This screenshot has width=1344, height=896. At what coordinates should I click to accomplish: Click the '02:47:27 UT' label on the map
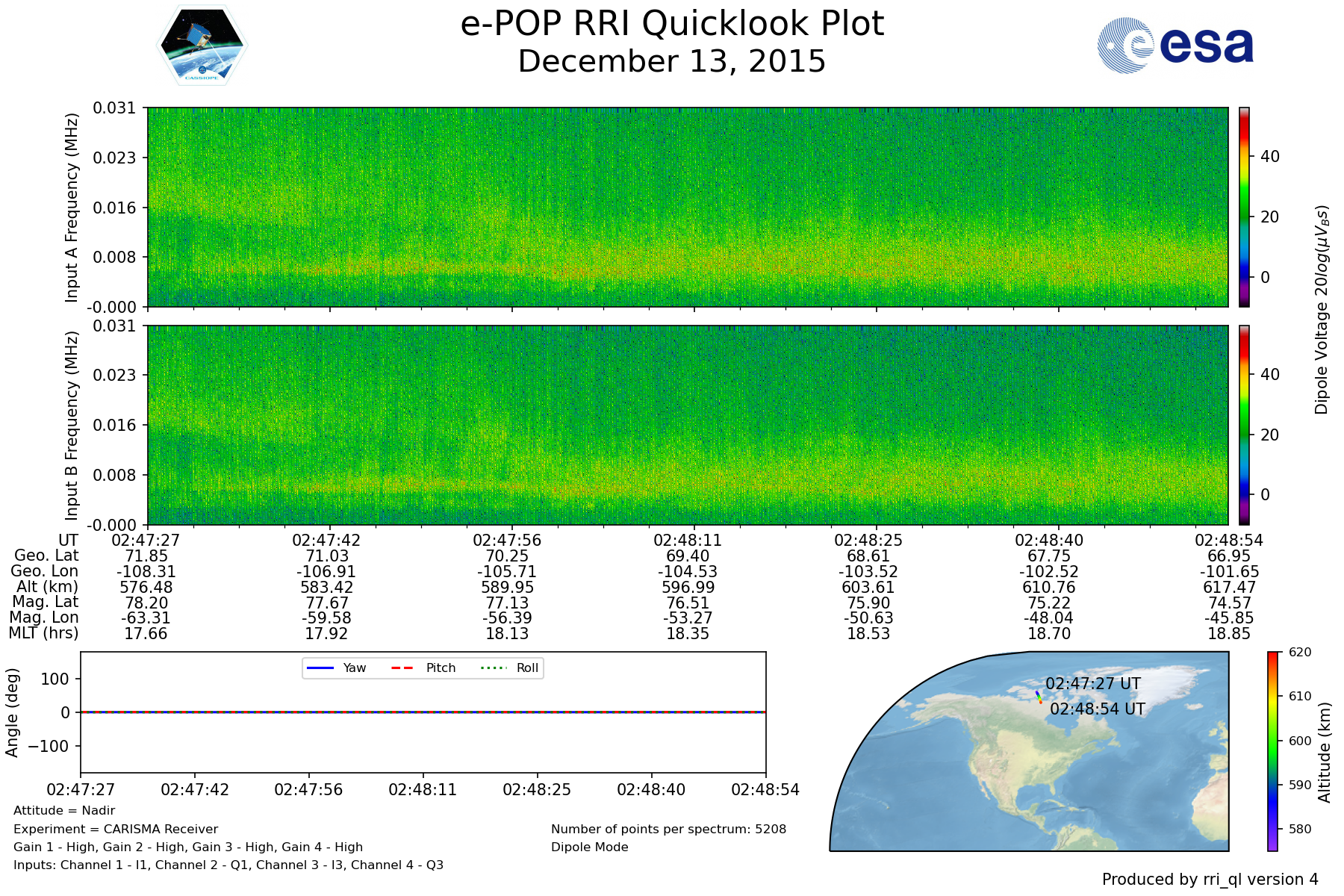click(1092, 683)
